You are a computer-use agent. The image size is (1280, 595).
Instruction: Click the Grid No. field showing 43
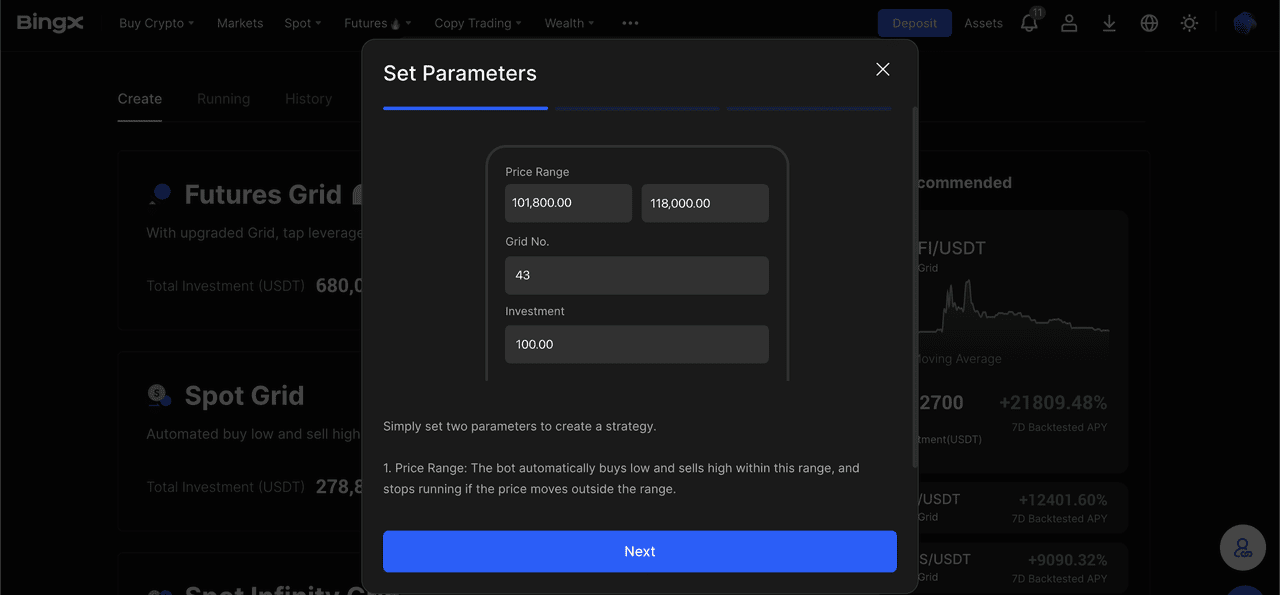pyautogui.click(x=636, y=275)
